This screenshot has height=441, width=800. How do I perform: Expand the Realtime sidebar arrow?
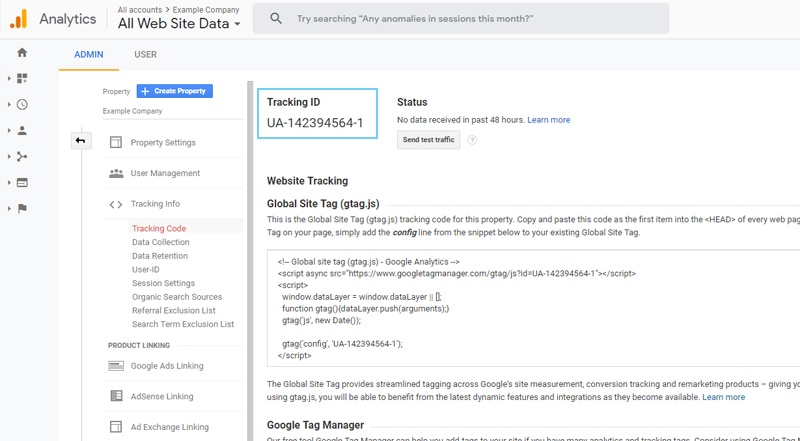(9, 105)
